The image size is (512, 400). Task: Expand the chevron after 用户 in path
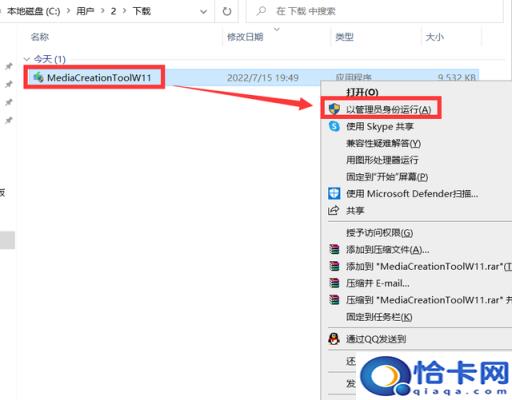103,11
